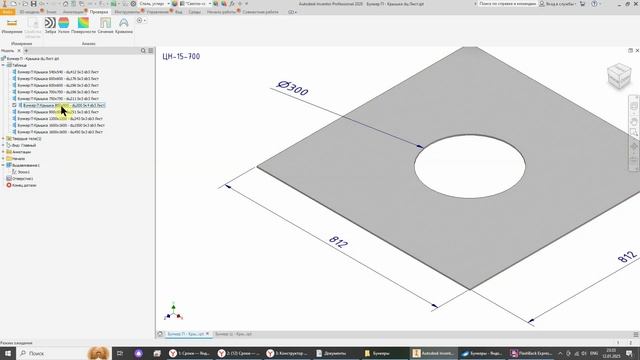
Task: Add a new browser panel with plus button
Action: click(x=26, y=51)
